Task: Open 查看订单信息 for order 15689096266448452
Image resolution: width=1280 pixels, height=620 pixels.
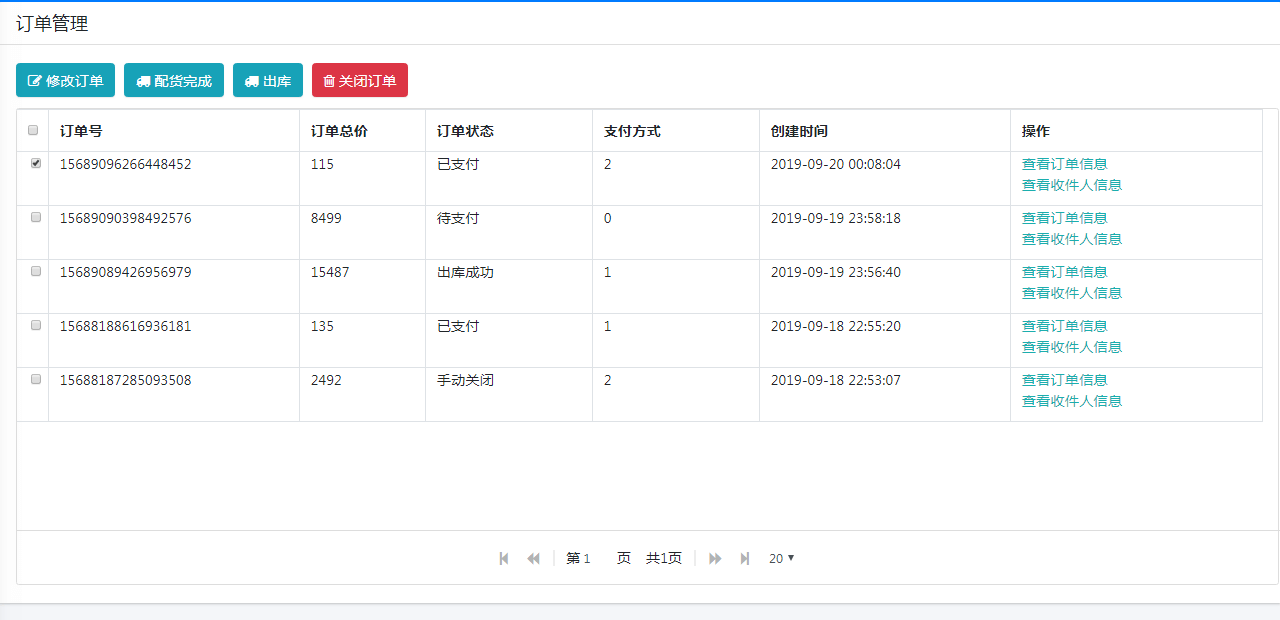Action: pos(1064,163)
